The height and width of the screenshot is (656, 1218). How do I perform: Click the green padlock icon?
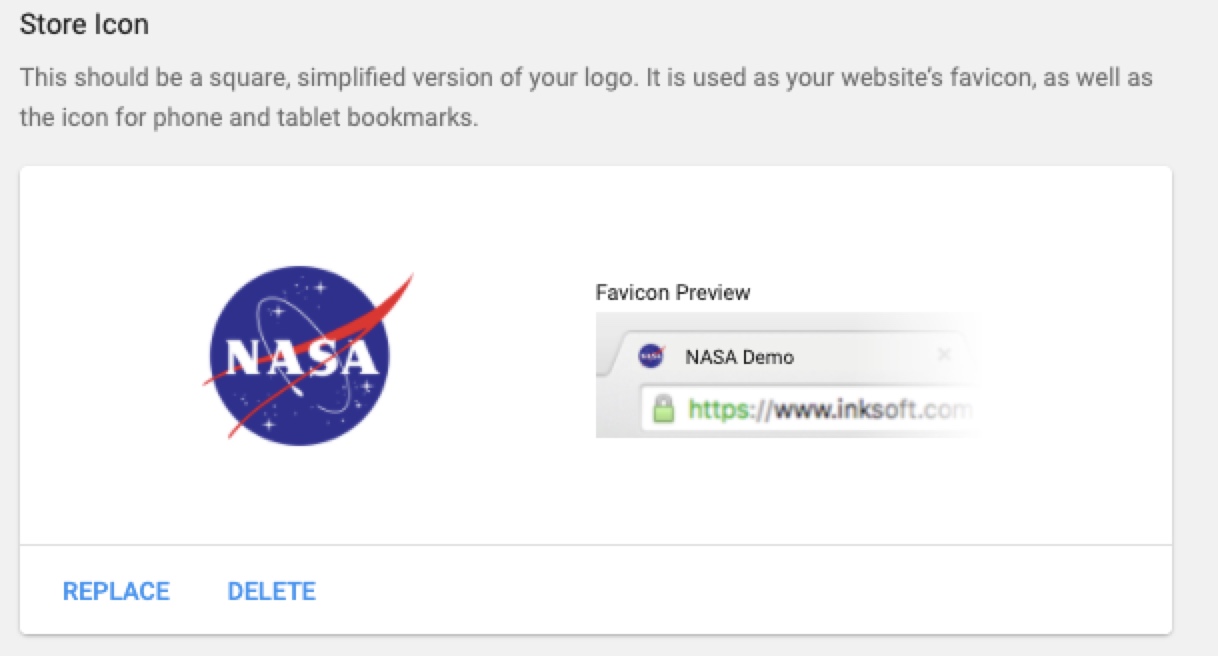(x=661, y=409)
